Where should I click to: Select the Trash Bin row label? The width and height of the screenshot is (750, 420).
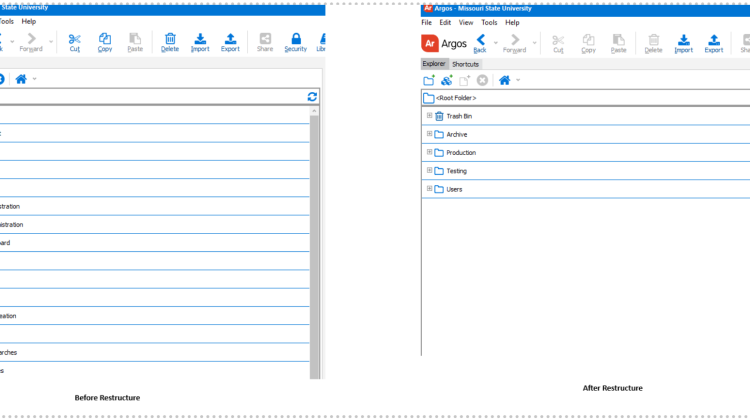point(459,116)
